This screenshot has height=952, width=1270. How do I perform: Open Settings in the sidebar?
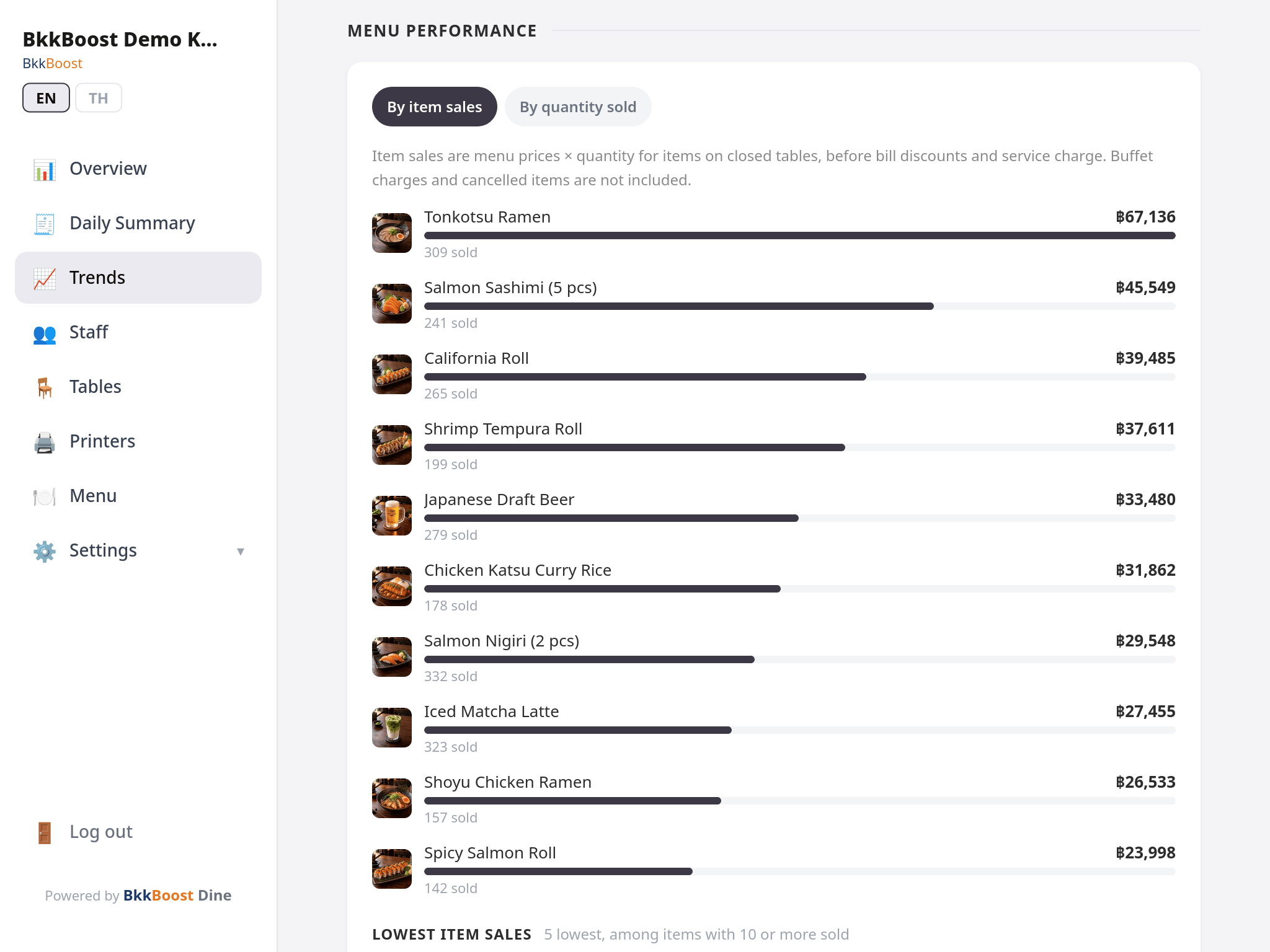click(138, 550)
